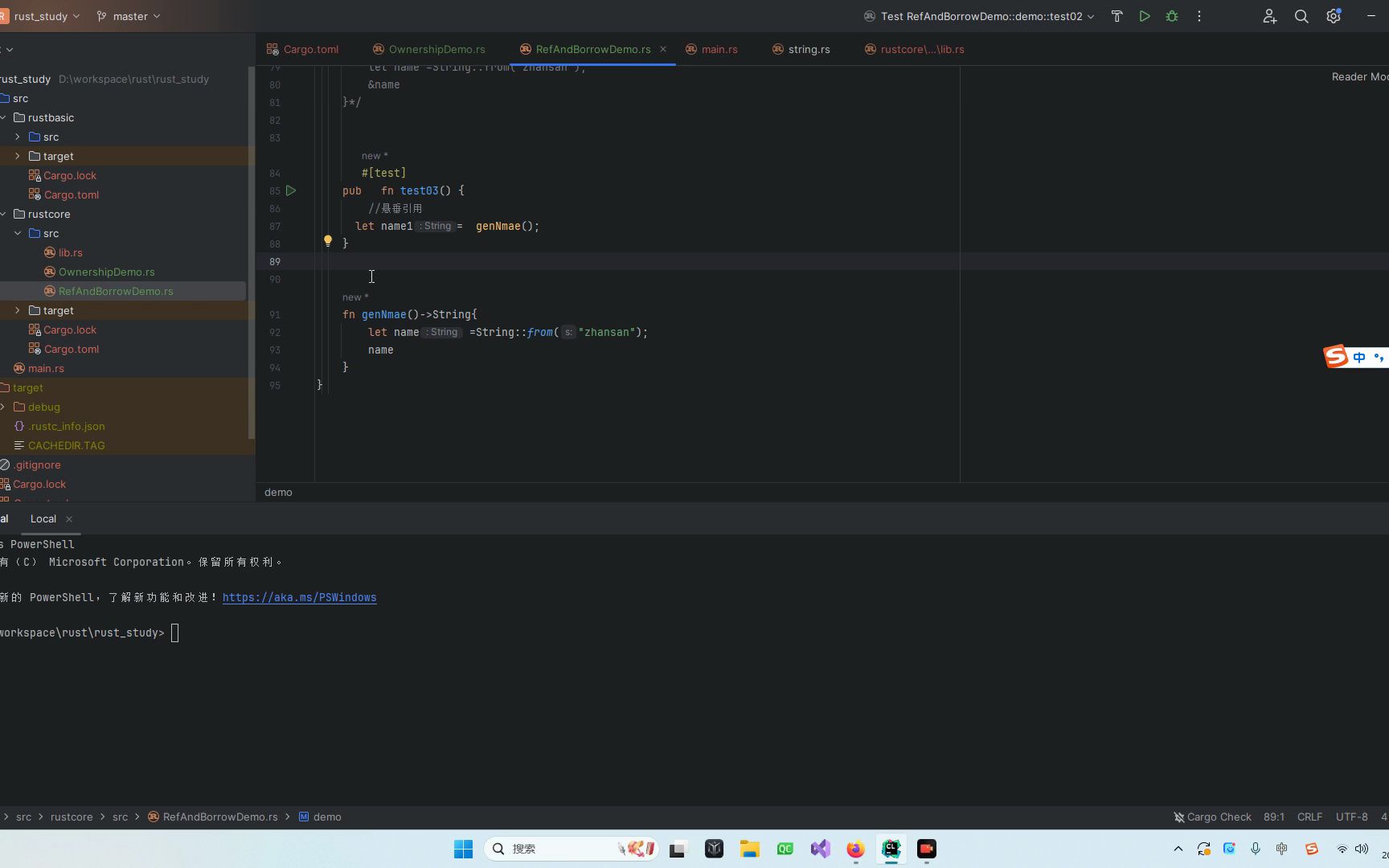Switch to the string.rs editor tab
The width and height of the screenshot is (1389, 868).
801,49
